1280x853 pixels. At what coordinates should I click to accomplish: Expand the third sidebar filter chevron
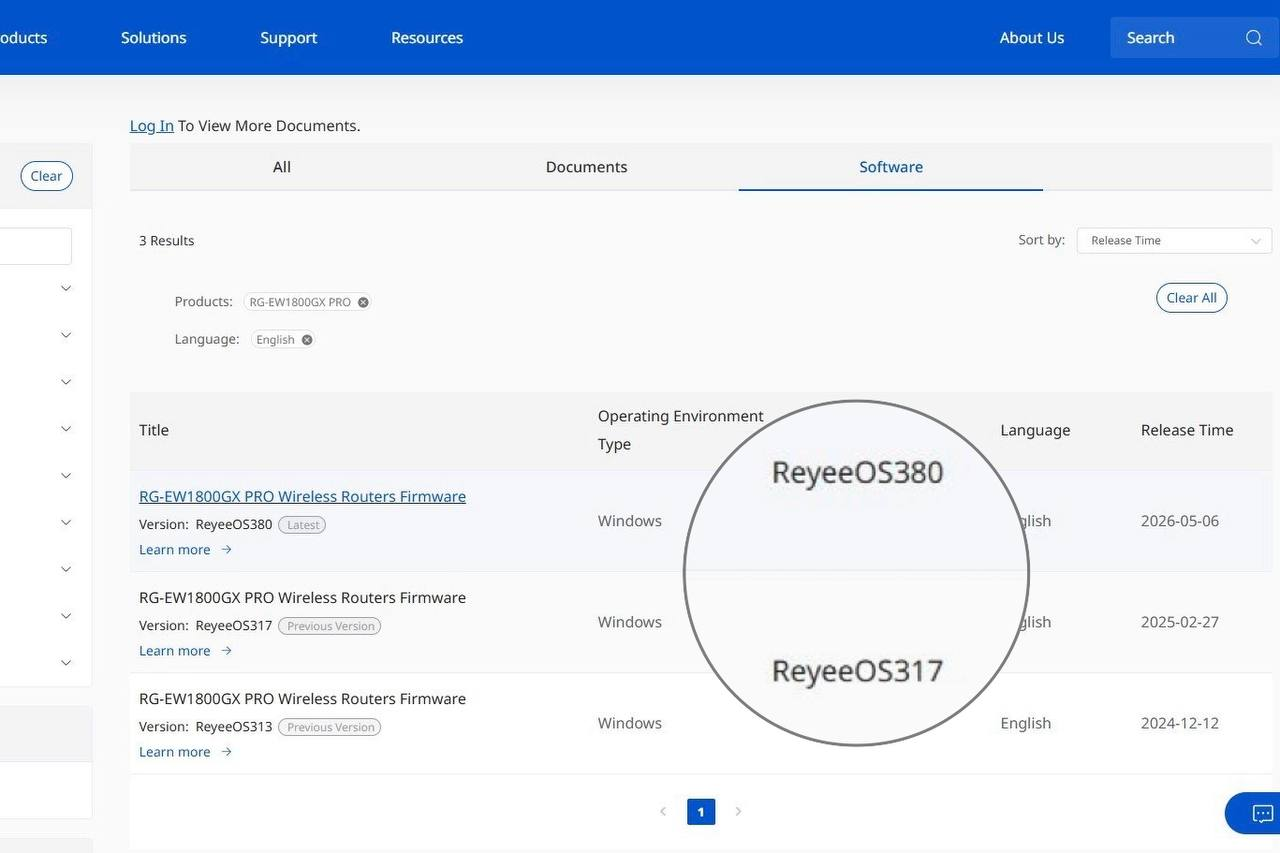[x=66, y=382]
